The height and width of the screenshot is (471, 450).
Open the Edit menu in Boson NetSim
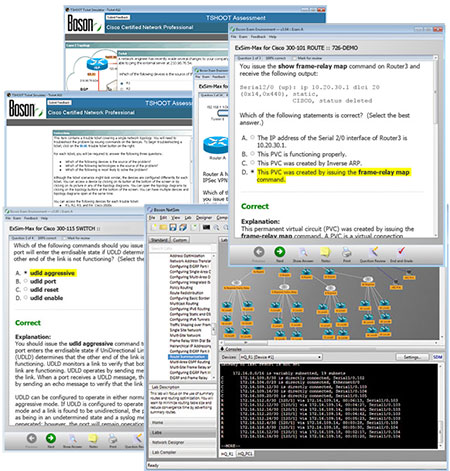click(x=163, y=218)
